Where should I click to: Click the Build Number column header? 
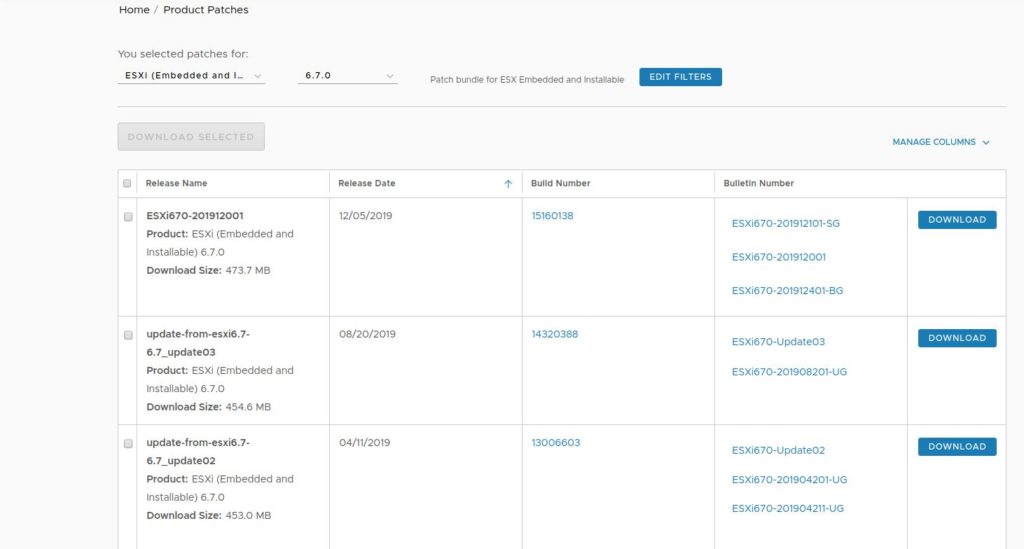(x=560, y=183)
